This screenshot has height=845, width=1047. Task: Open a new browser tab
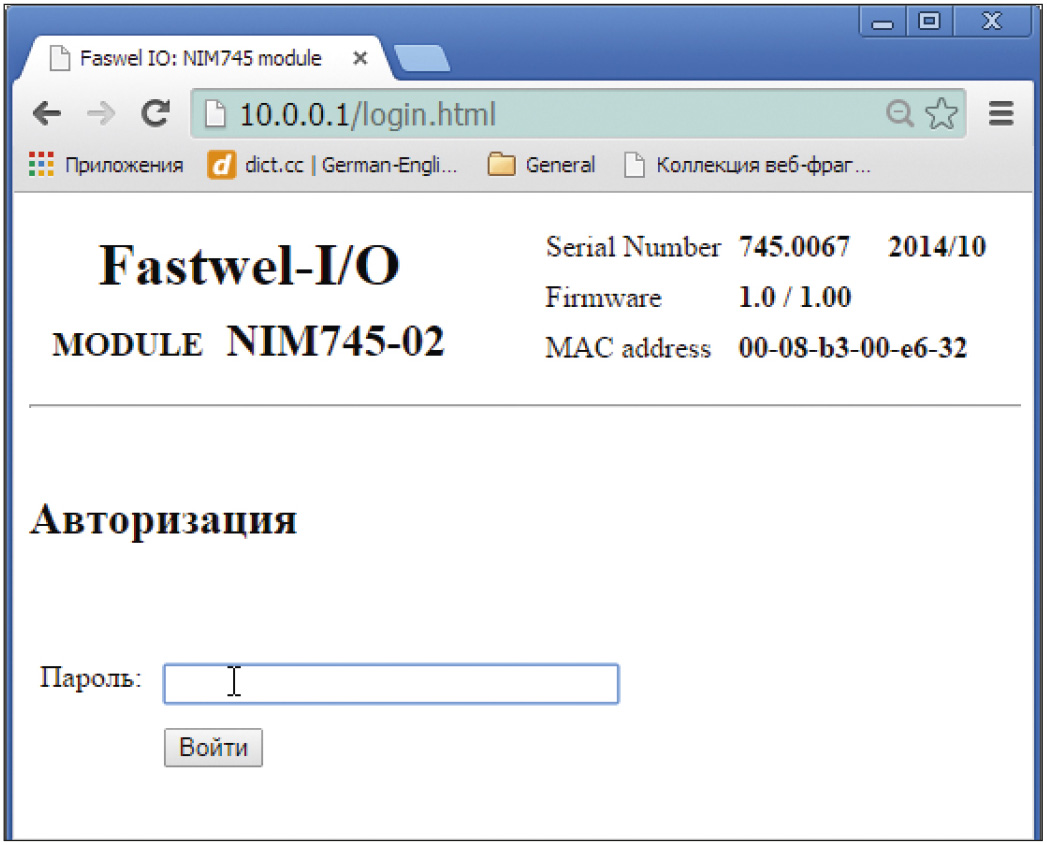(422, 59)
